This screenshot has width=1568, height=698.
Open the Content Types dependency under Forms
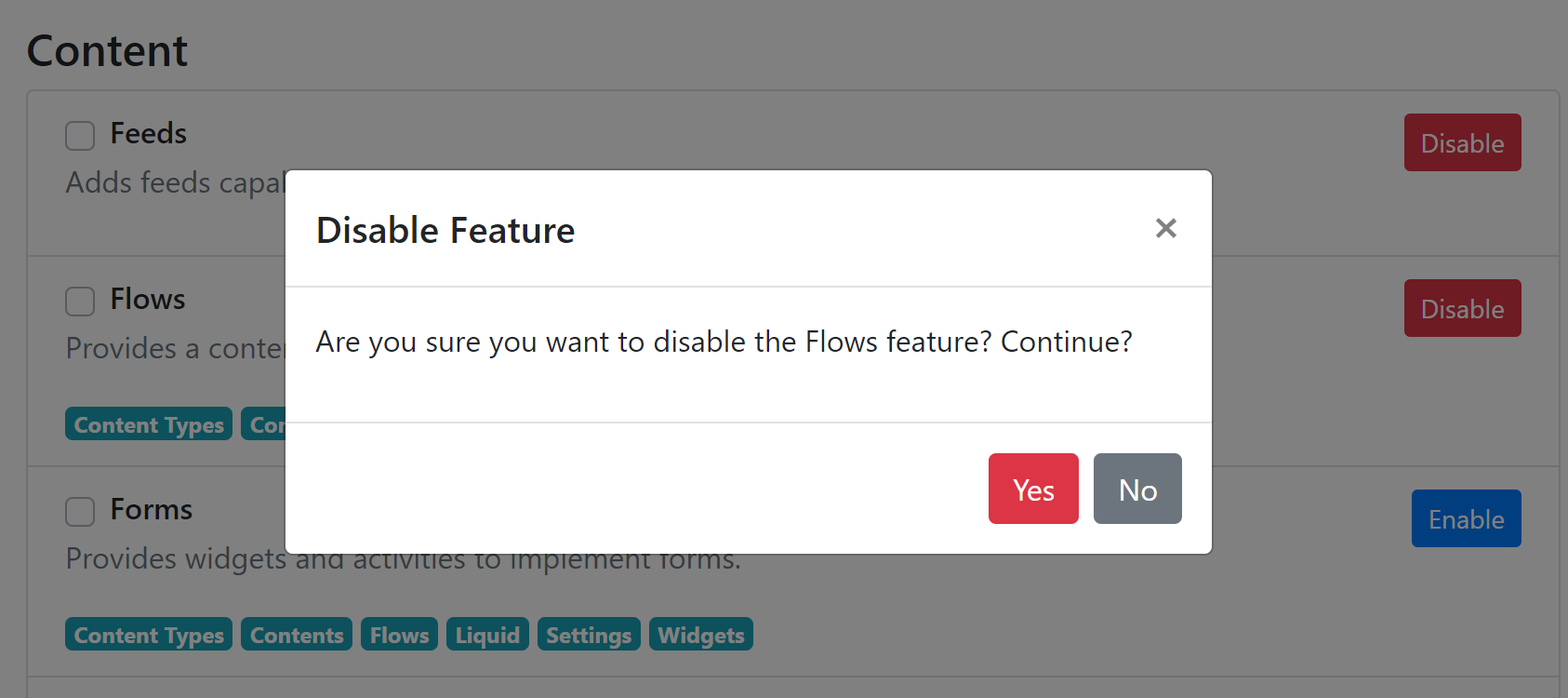point(148,634)
